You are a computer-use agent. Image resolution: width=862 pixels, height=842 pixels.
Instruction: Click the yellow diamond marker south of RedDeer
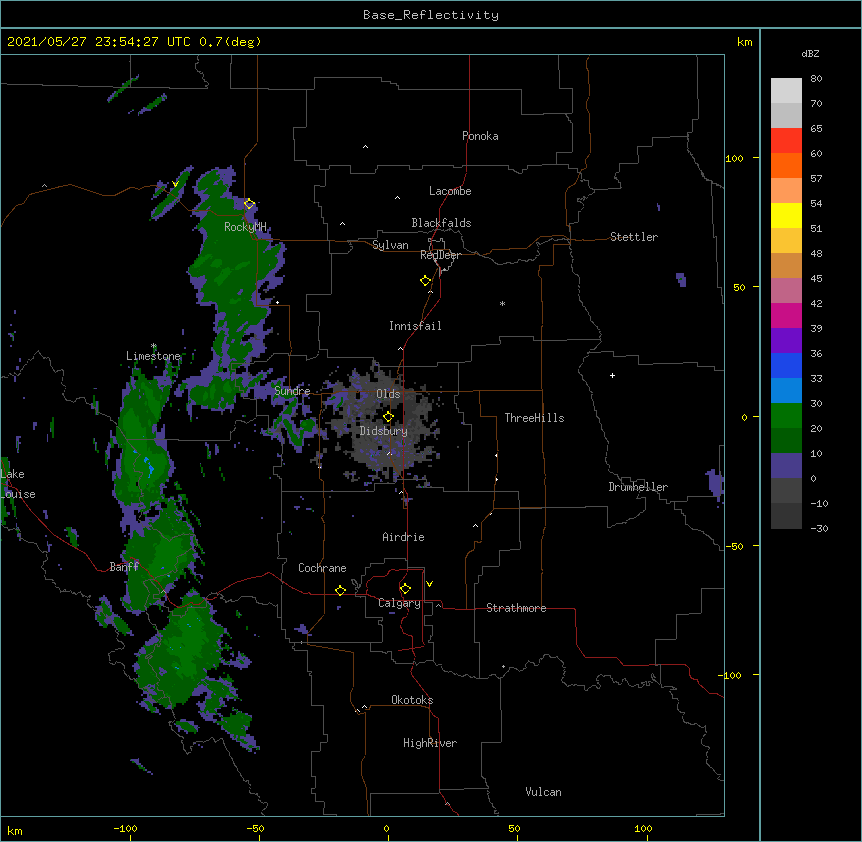[x=426, y=281]
